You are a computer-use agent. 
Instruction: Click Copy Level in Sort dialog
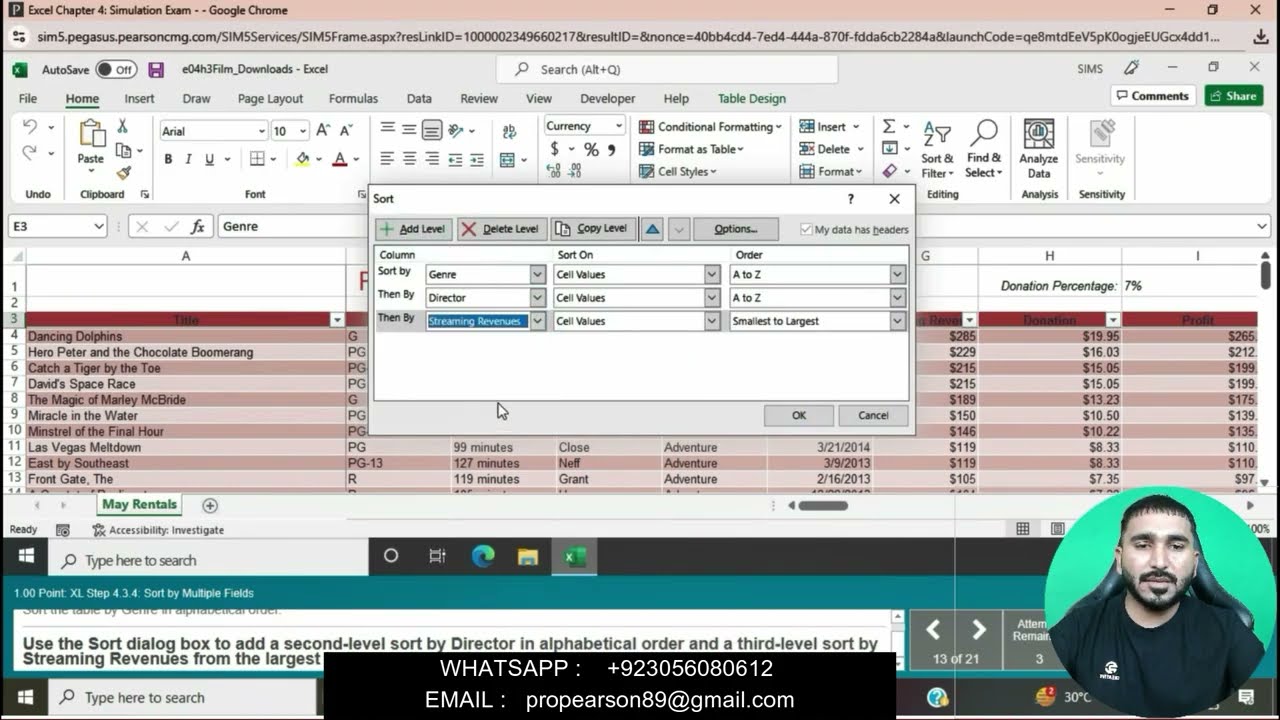point(592,229)
